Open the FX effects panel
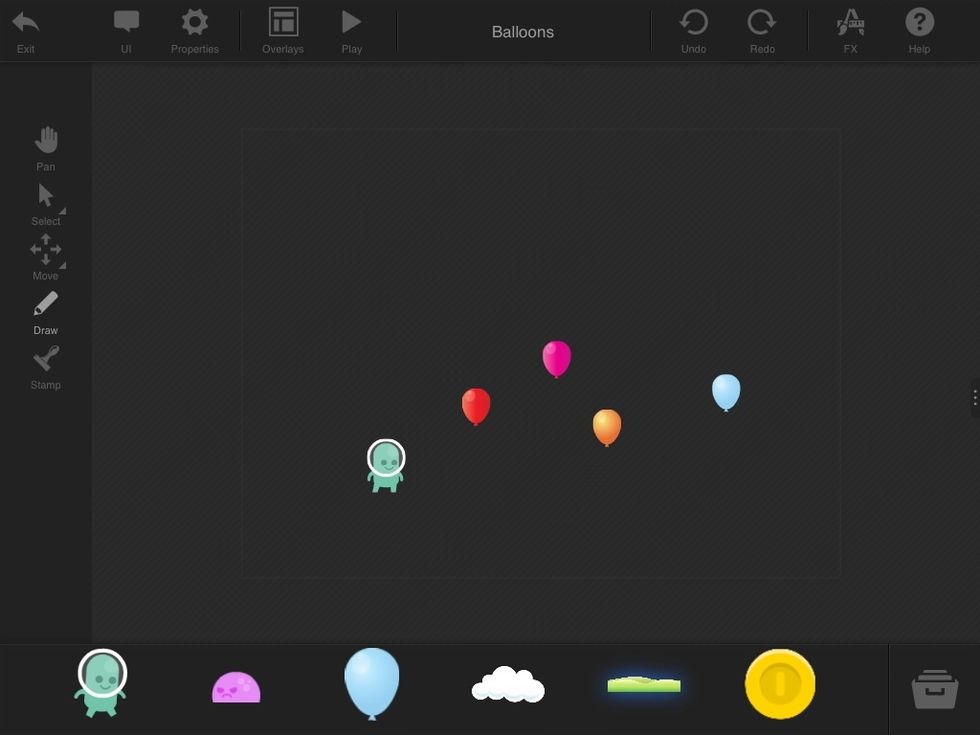The image size is (980, 735). coord(850,23)
